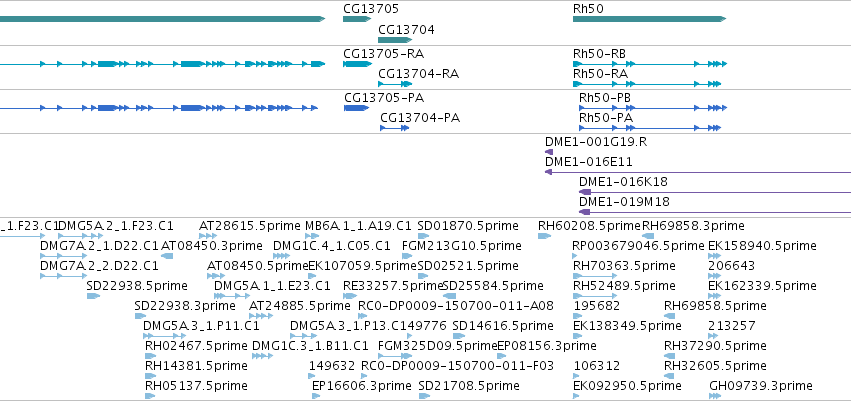Select the 149632 feature label

click(x=332, y=366)
